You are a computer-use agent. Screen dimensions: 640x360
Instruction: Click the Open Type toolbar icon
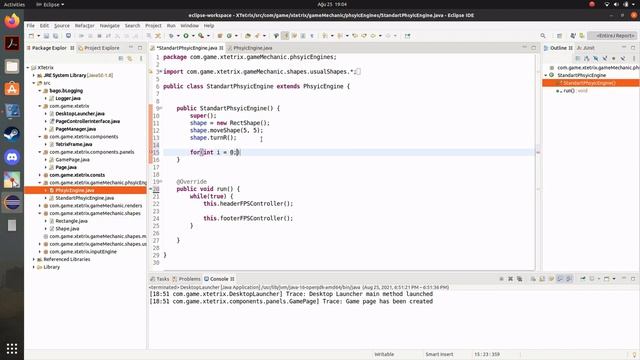click(x=248, y=36)
